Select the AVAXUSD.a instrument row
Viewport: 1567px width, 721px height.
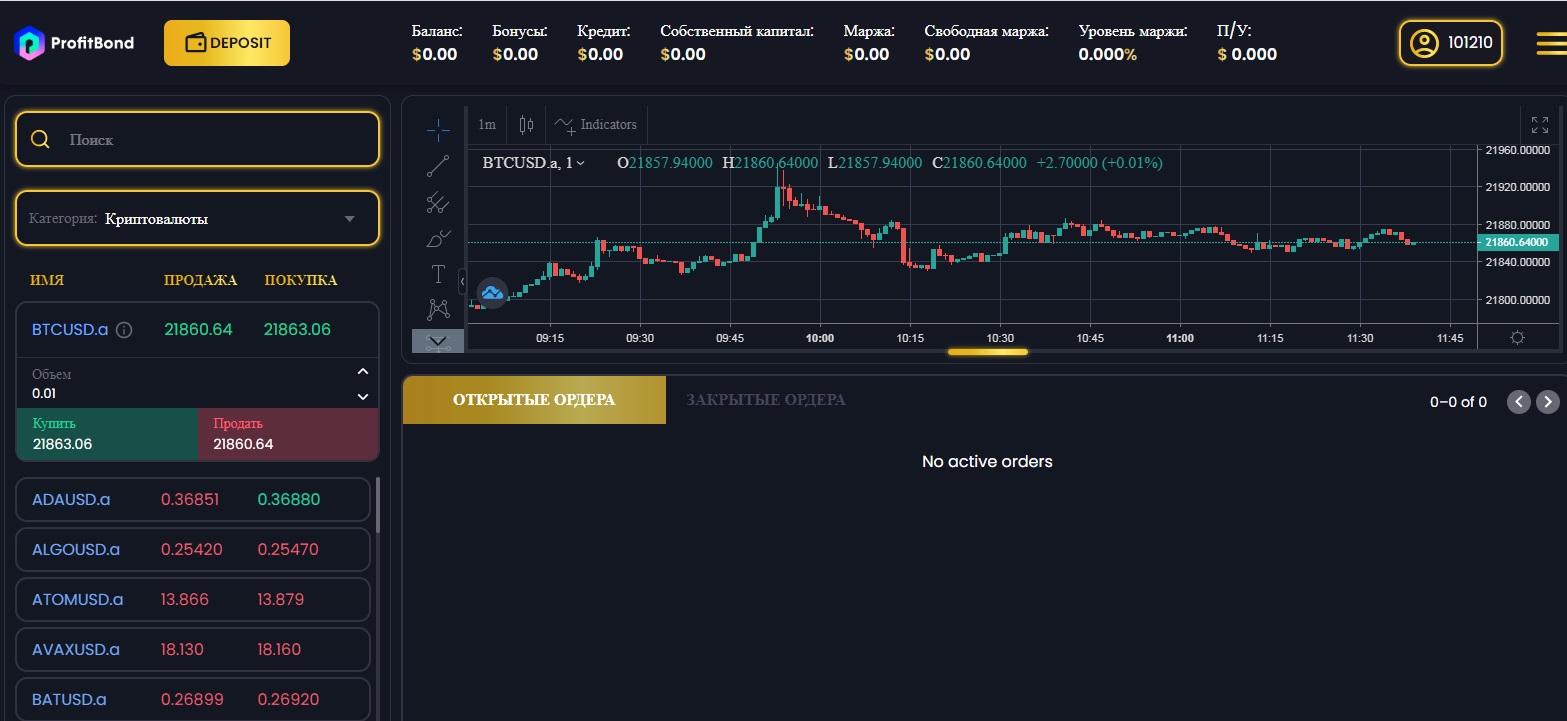coord(193,649)
